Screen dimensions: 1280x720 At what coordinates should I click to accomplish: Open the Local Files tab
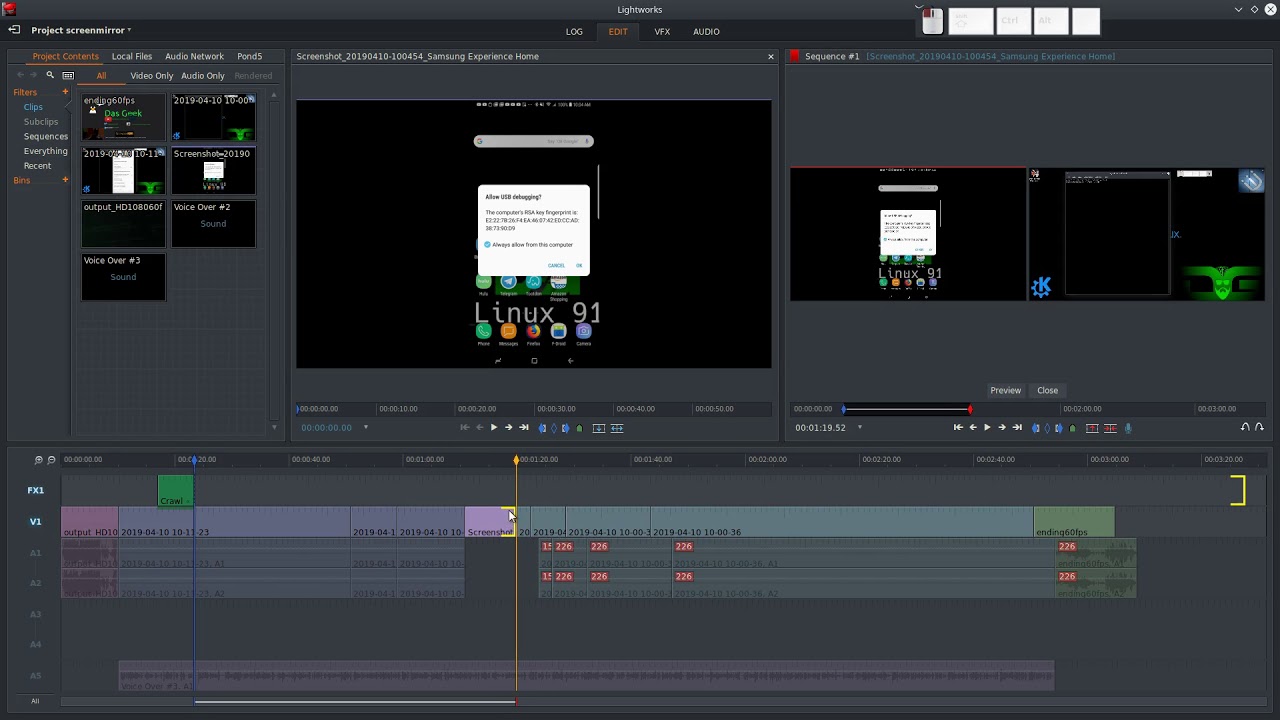(x=132, y=57)
